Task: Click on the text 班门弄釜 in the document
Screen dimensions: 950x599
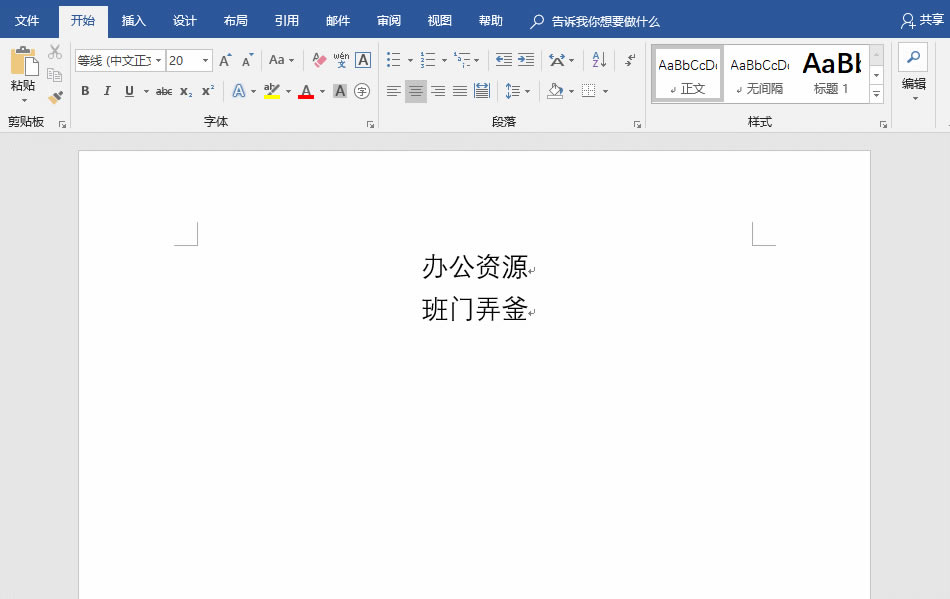Action: pos(475,309)
